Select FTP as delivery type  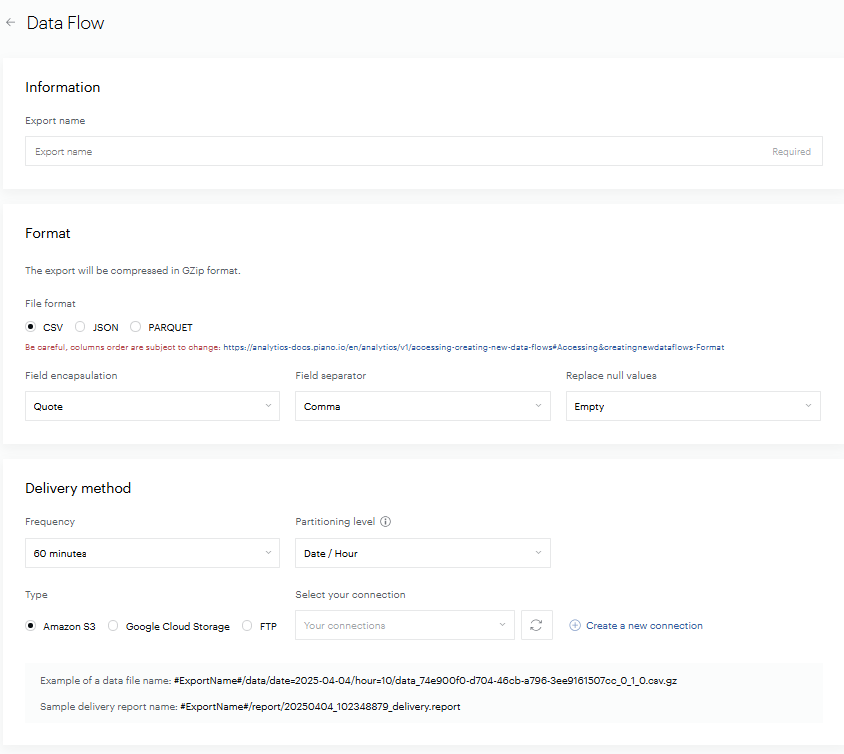pyautogui.click(x=248, y=626)
